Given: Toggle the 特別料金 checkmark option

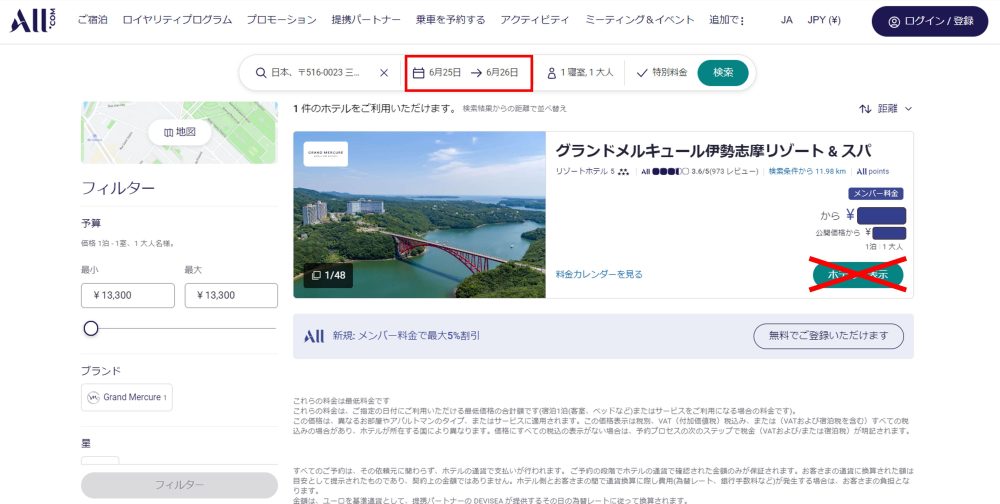Looking at the screenshot, I should coord(662,73).
